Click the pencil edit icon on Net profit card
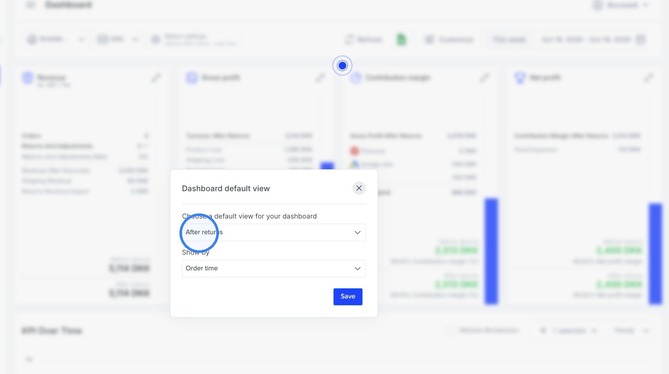This screenshot has height=374, width=669. (x=649, y=78)
